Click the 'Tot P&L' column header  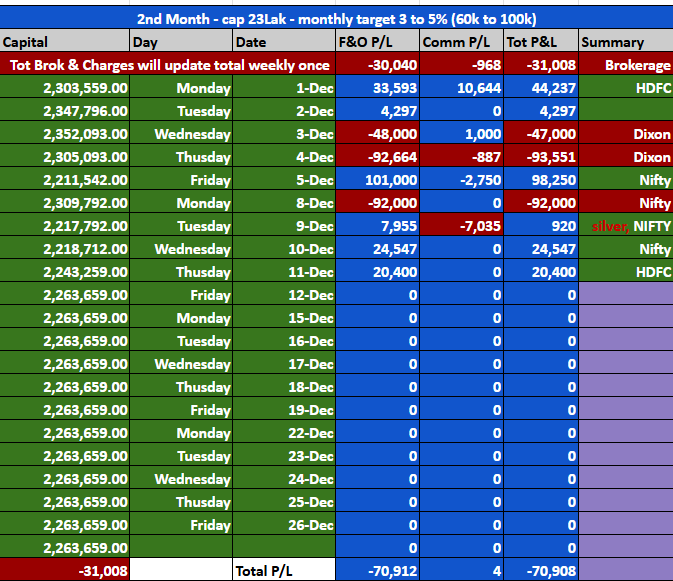(x=541, y=42)
